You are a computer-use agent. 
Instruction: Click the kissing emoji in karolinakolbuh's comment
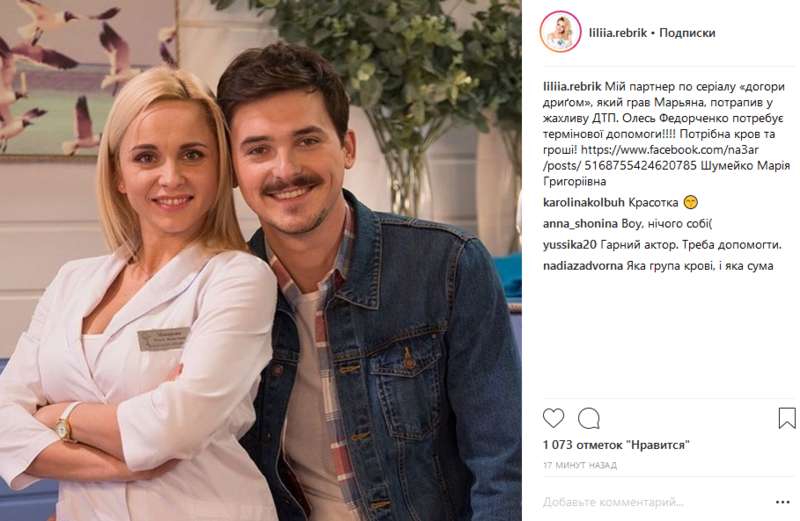[690, 203]
